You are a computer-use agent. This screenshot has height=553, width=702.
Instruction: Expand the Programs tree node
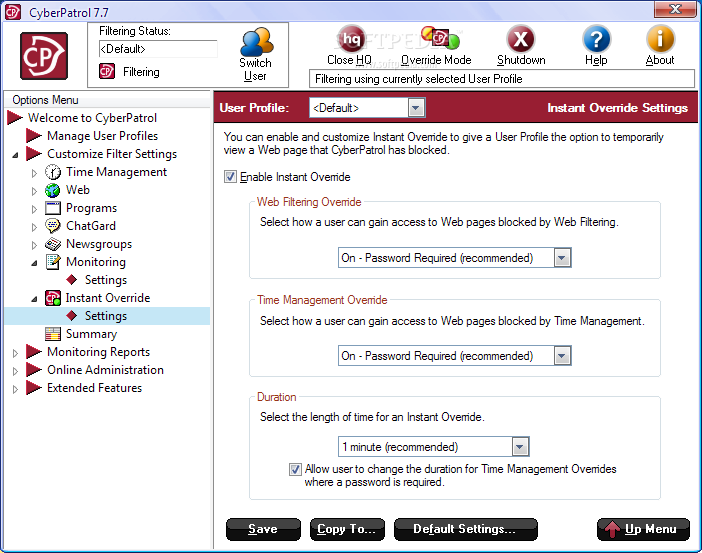(x=34, y=209)
